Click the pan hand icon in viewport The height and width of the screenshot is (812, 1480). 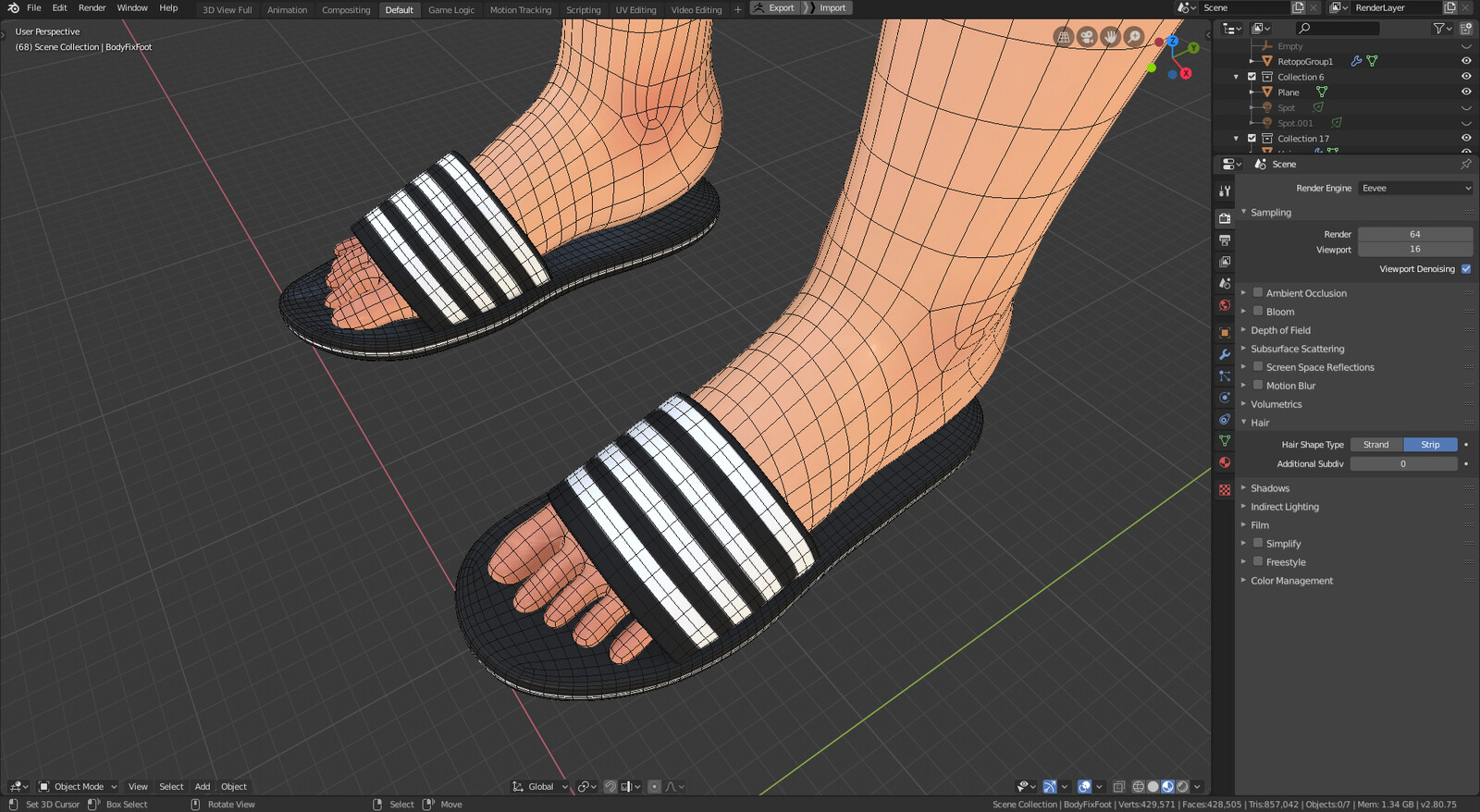tap(1110, 37)
